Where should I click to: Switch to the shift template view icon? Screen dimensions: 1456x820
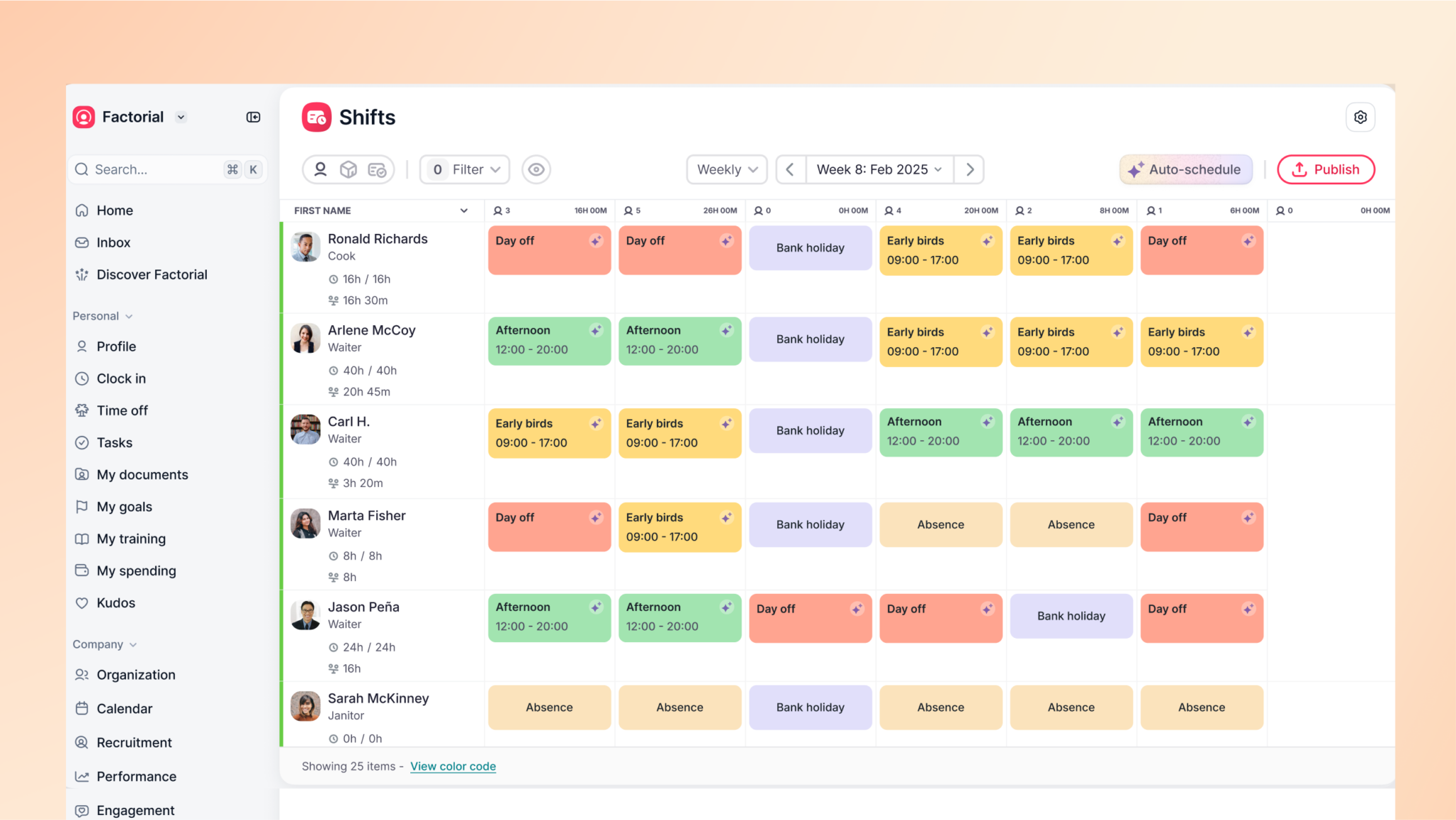(x=348, y=169)
